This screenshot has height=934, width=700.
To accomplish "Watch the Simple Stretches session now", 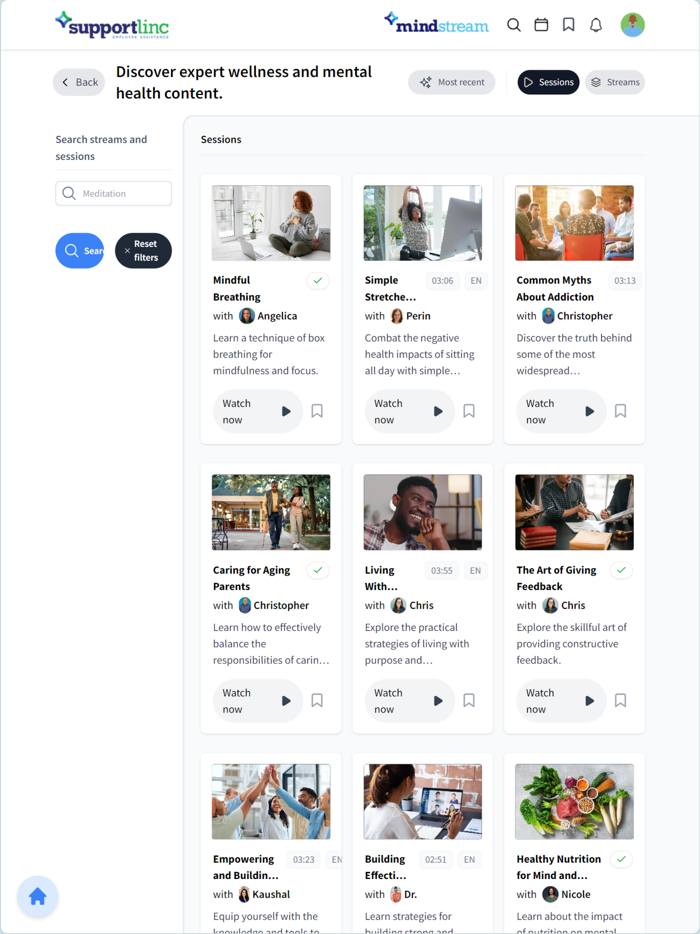I will tap(410, 411).
